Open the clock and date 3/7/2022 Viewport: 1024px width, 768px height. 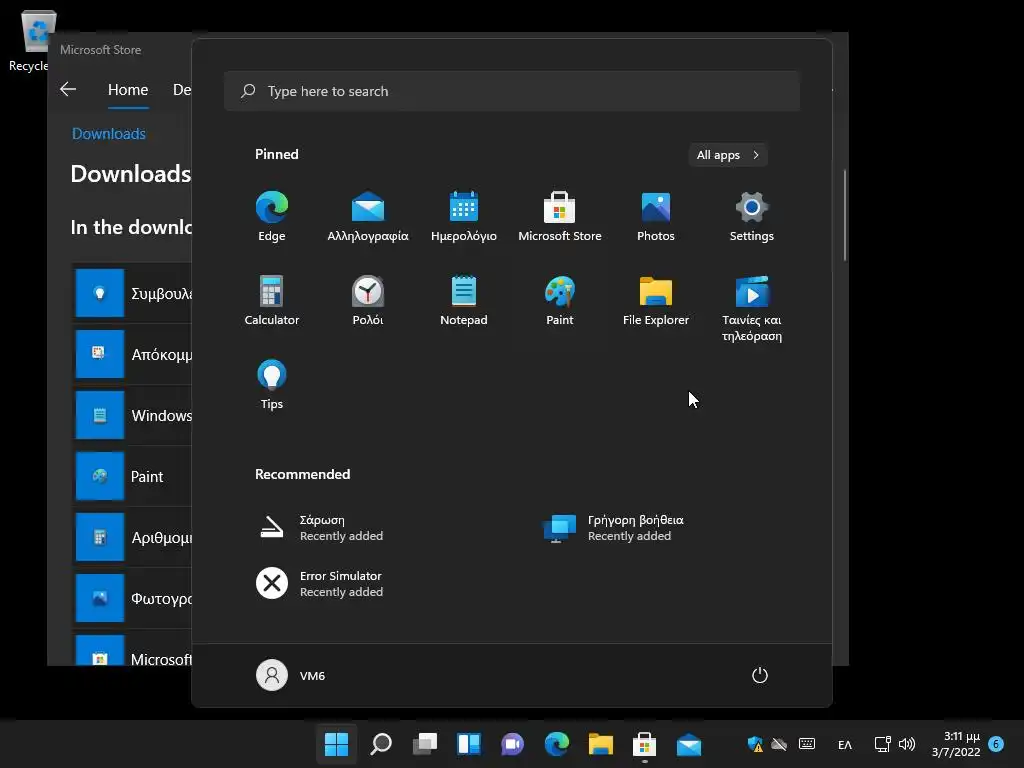point(955,744)
